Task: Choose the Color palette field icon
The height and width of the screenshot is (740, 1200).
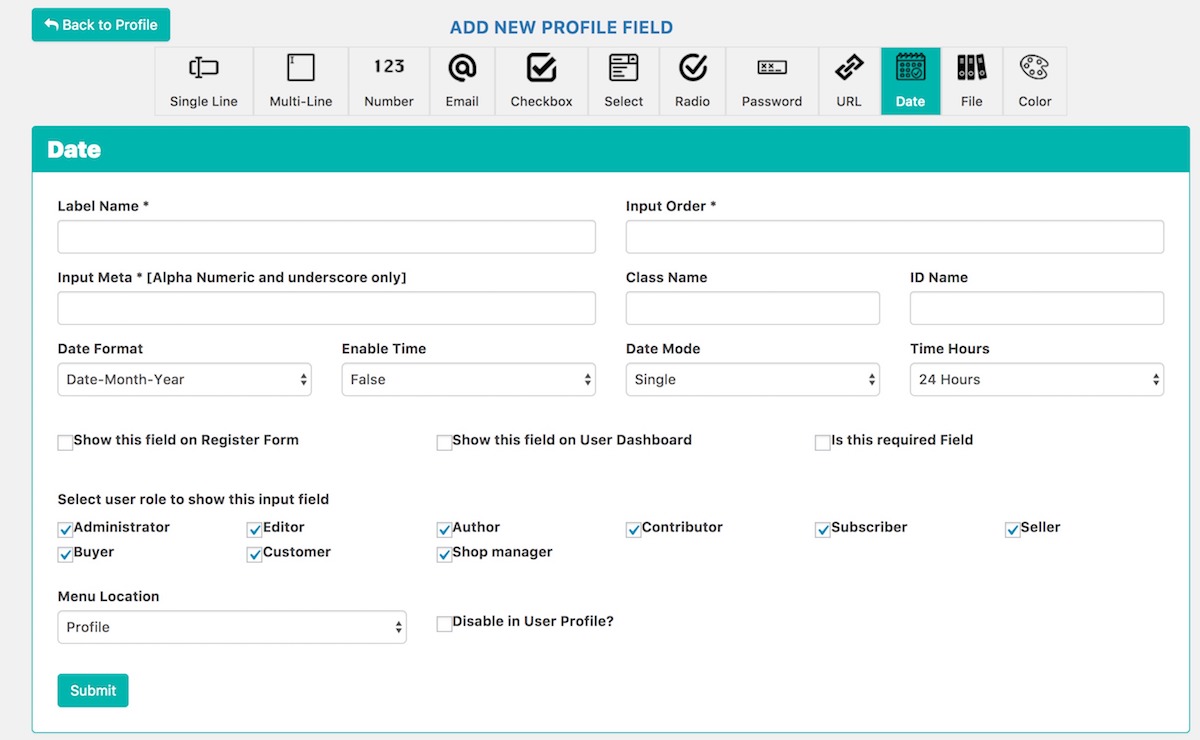Action: (1034, 68)
